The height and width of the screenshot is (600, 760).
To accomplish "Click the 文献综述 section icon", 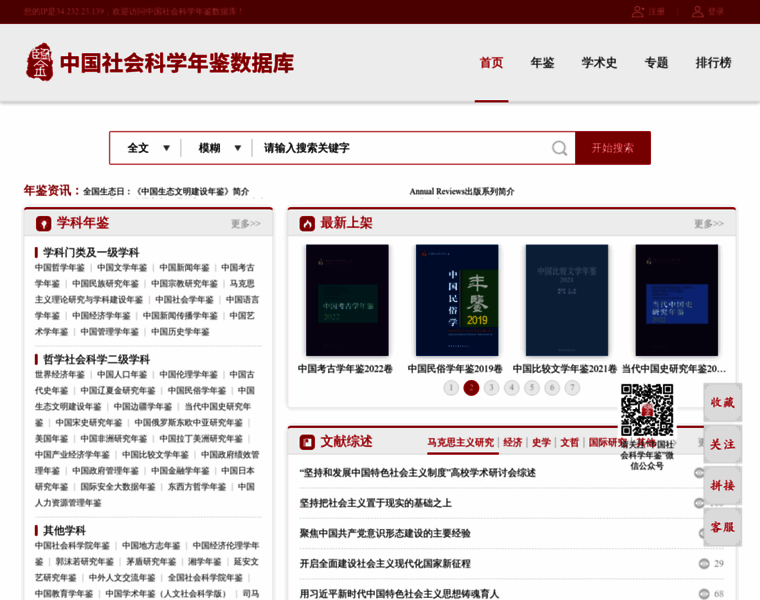I will click(307, 442).
